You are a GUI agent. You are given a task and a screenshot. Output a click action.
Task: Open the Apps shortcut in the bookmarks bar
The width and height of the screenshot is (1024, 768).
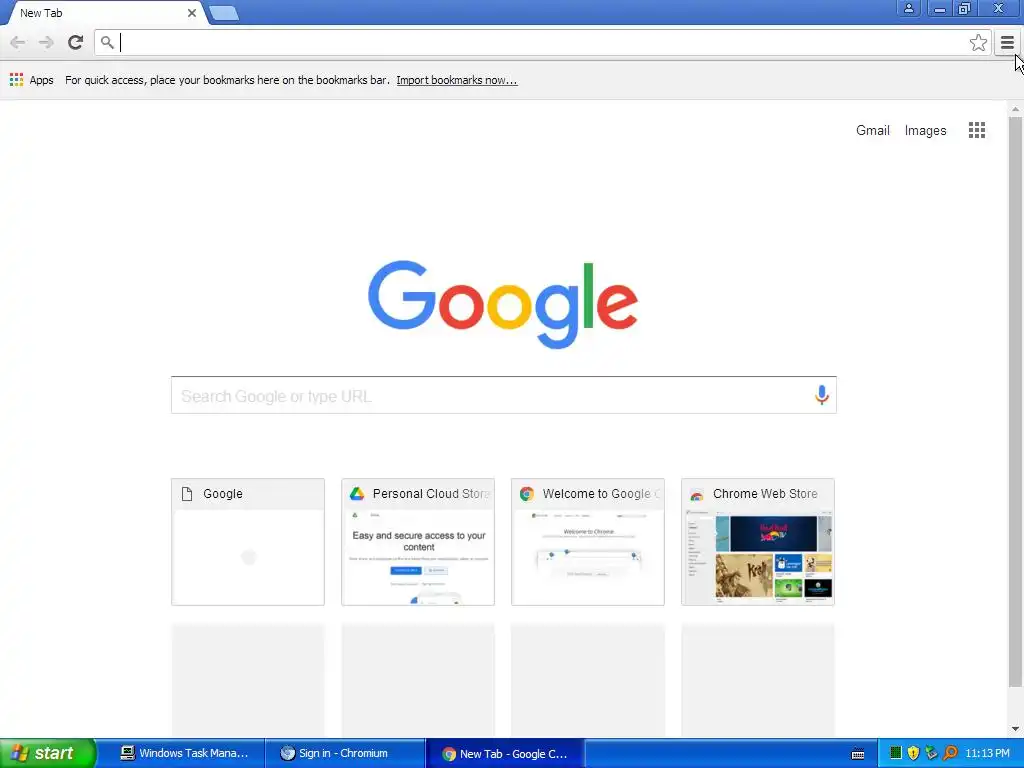click(31, 80)
